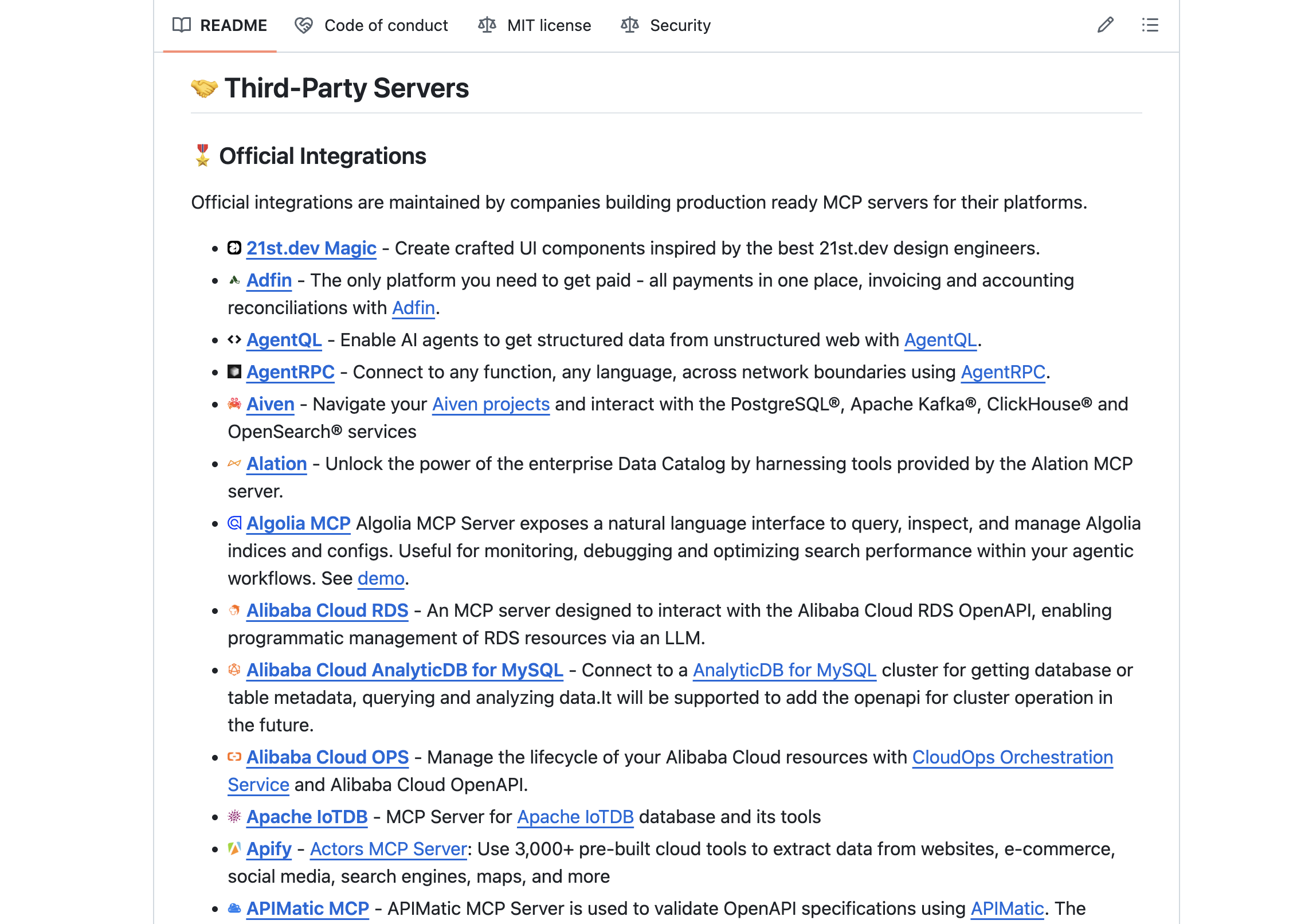Open the MIT license tab
This screenshot has width=1293, height=924.
(x=535, y=25)
